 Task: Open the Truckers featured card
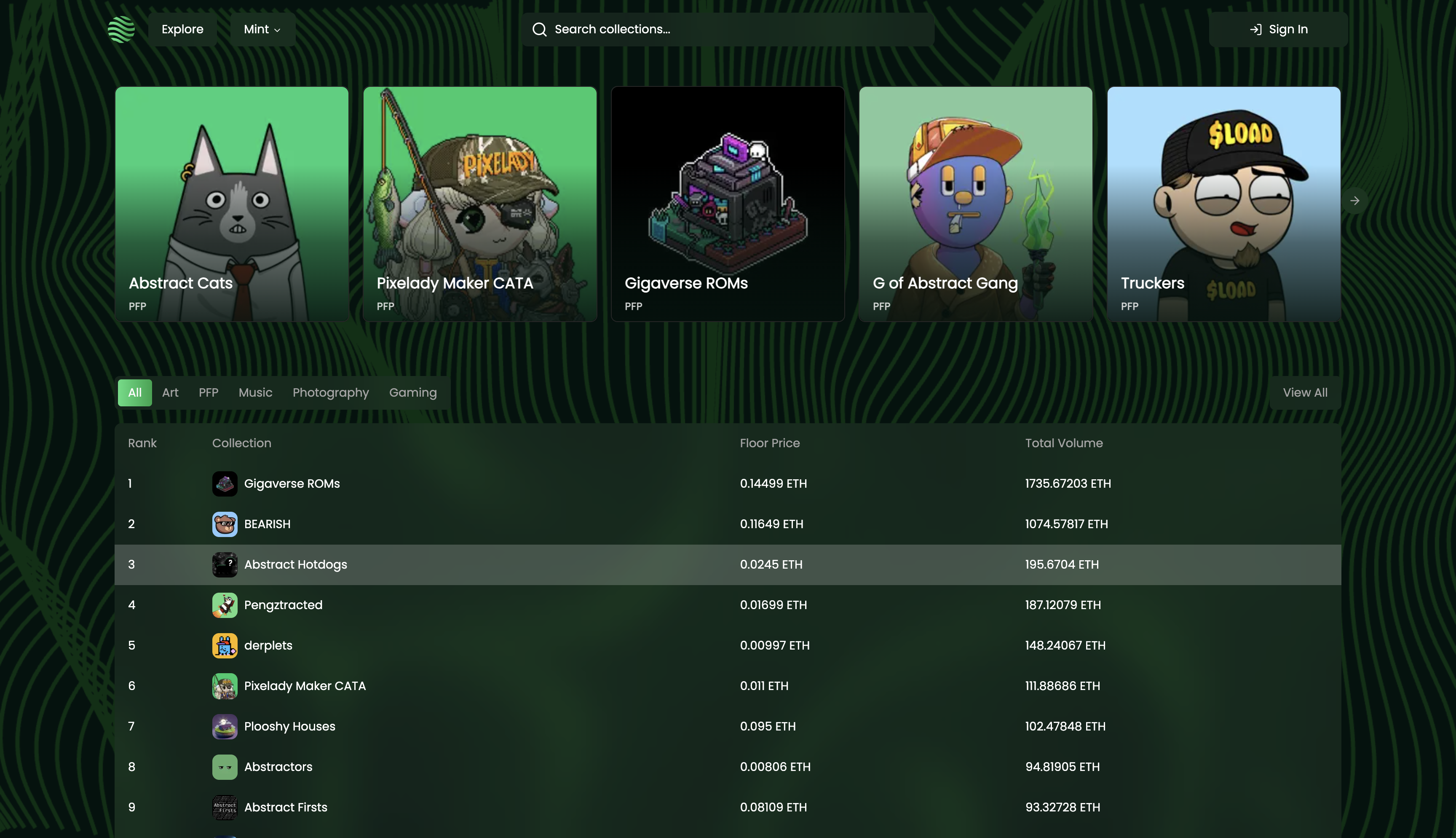1223,204
